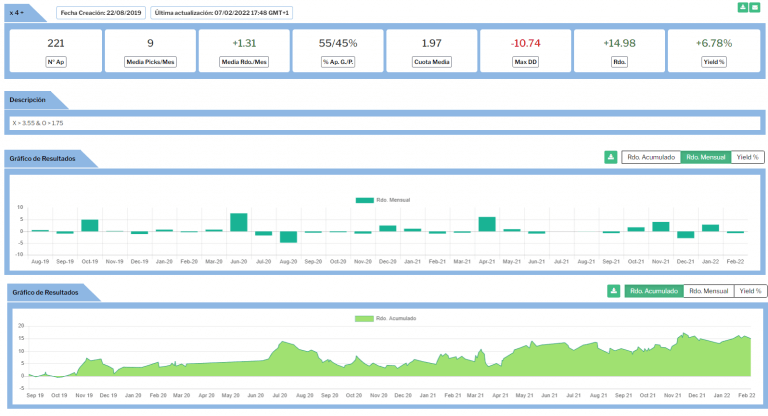The height and width of the screenshot is (416, 768).
Task: Toggle the Rdo. Acumulado legend swatch
Action: 362,318
